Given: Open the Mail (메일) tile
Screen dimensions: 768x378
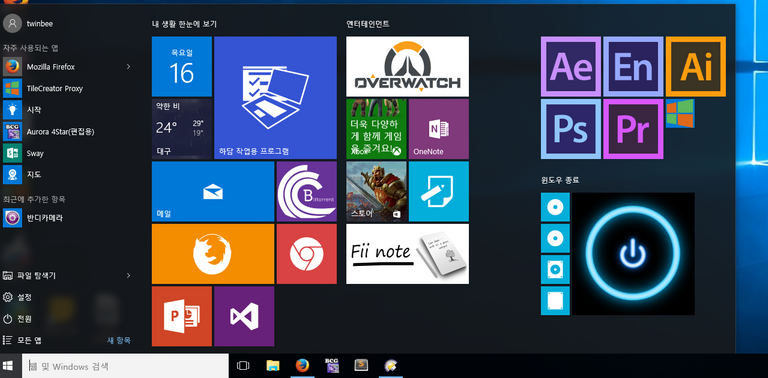Looking at the screenshot, I should 213,191.
